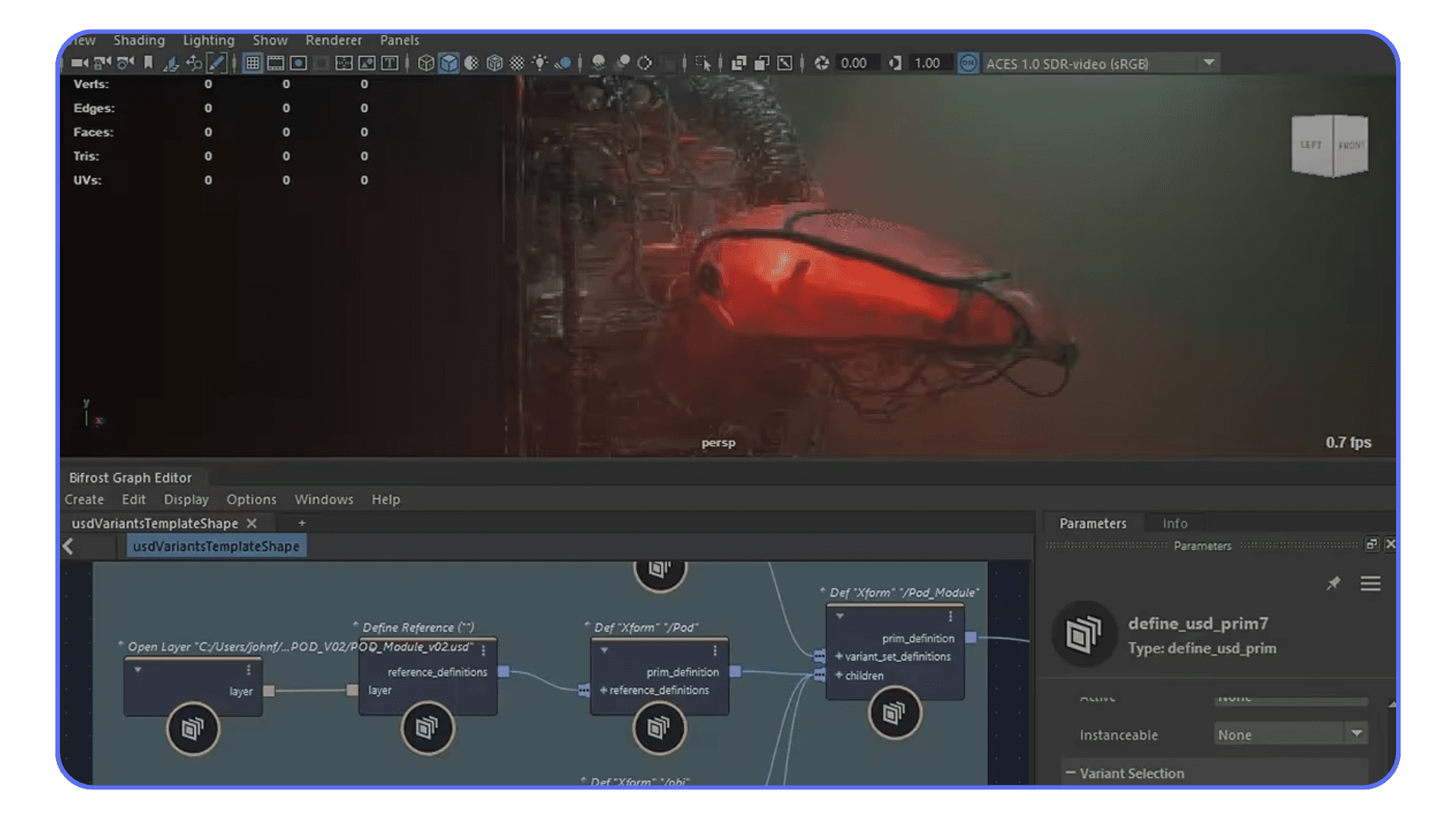Open the Instanceable dropdown
This screenshot has height=819, width=1456.
(1291, 734)
